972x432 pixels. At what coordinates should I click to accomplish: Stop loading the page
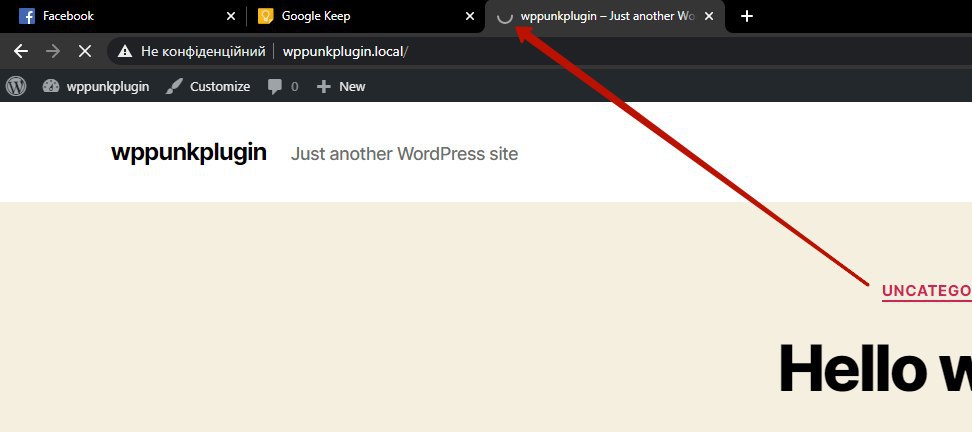(85, 51)
